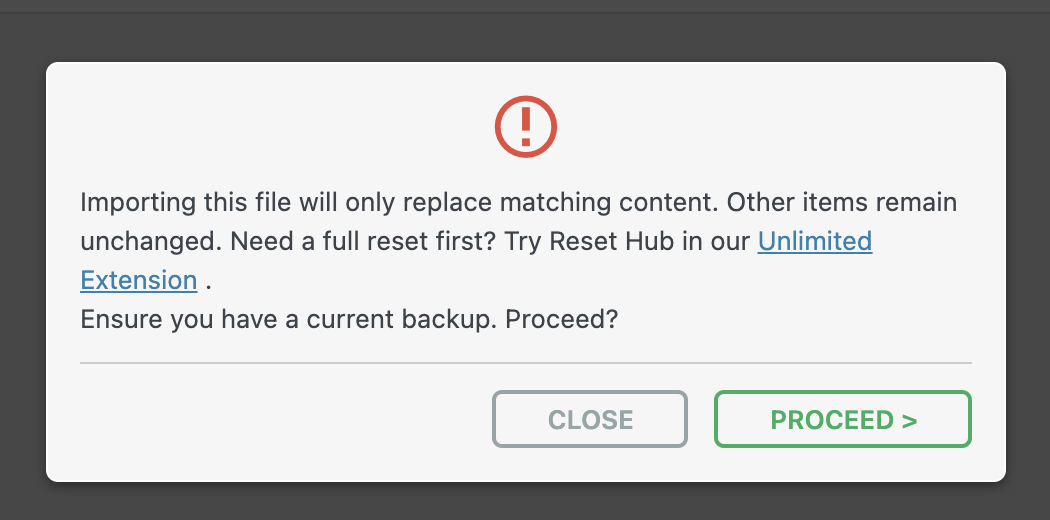
Task: Click the horizontal divider above the buttons
Action: (525, 362)
